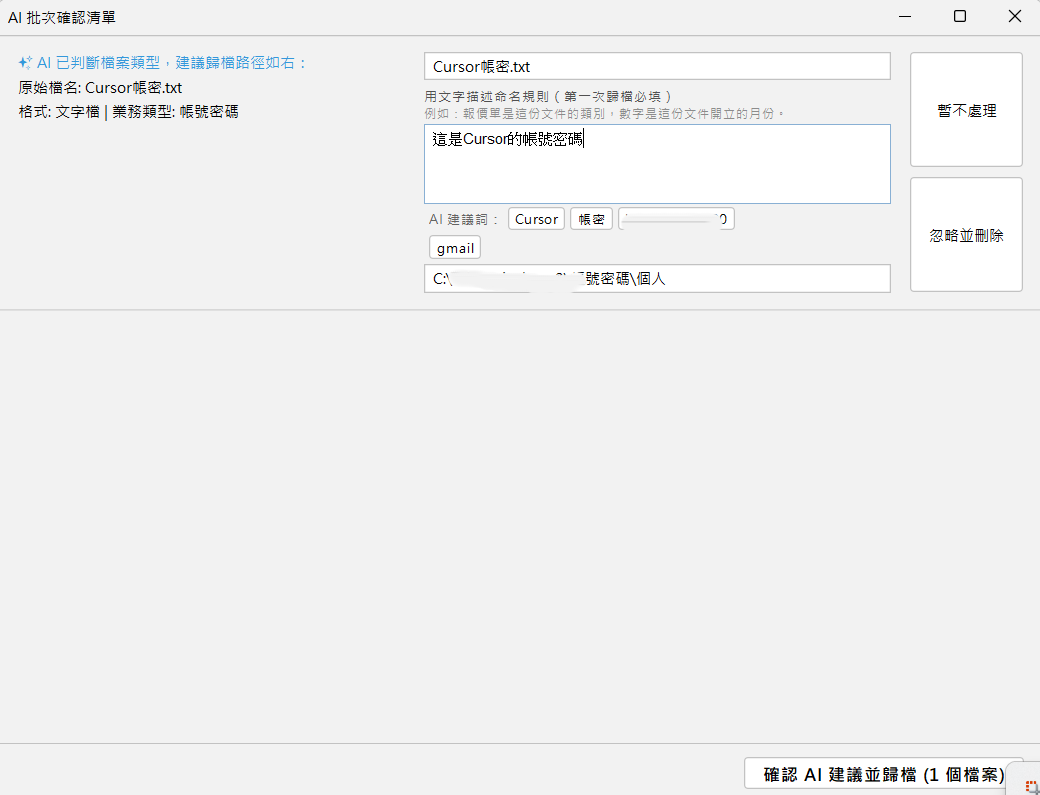Click the 例如：報價單 hint text
This screenshot has width=1040, height=795.
tap(604, 113)
